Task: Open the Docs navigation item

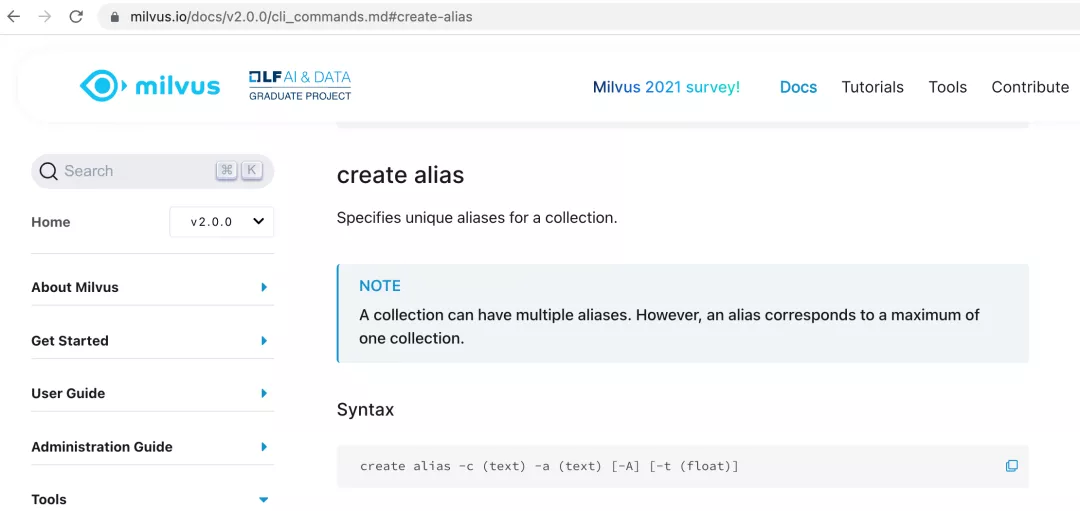Action: [798, 87]
